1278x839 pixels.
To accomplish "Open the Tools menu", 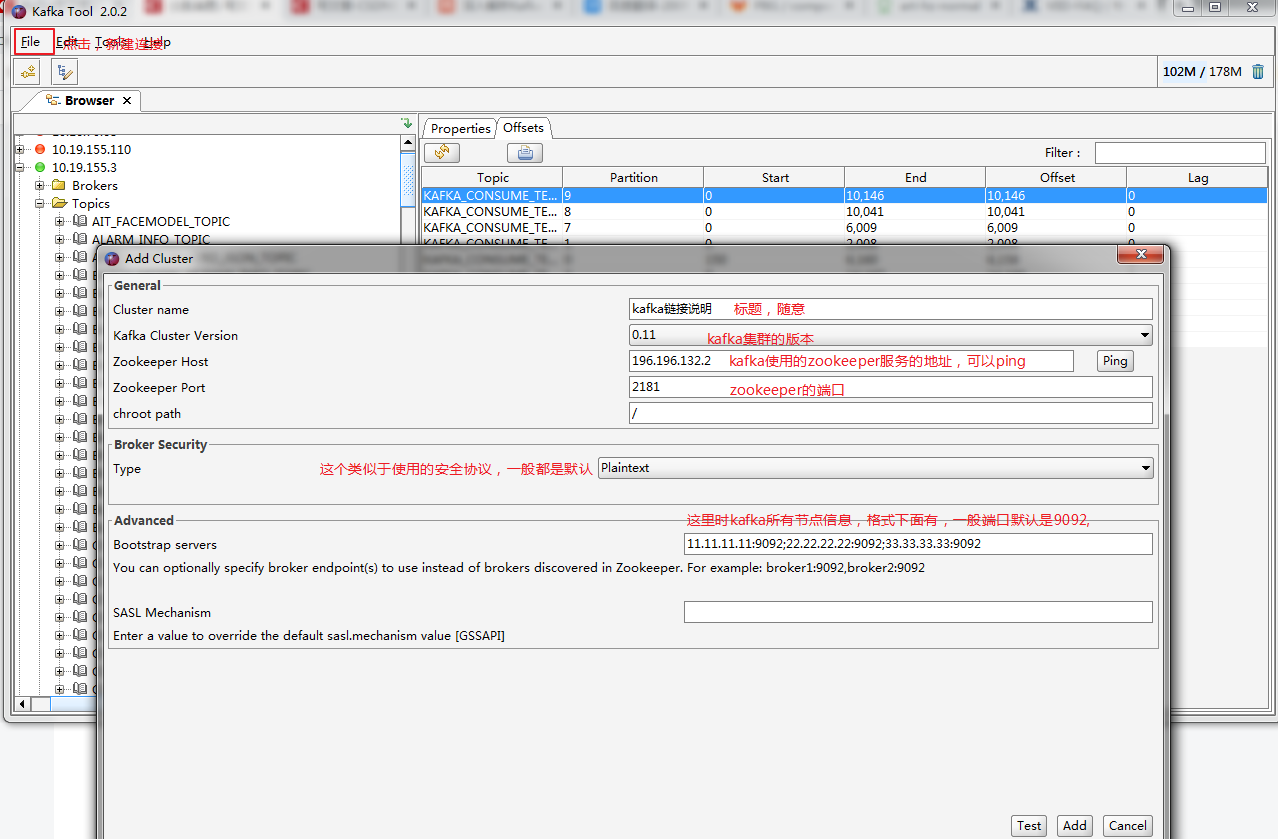I will coord(110,42).
